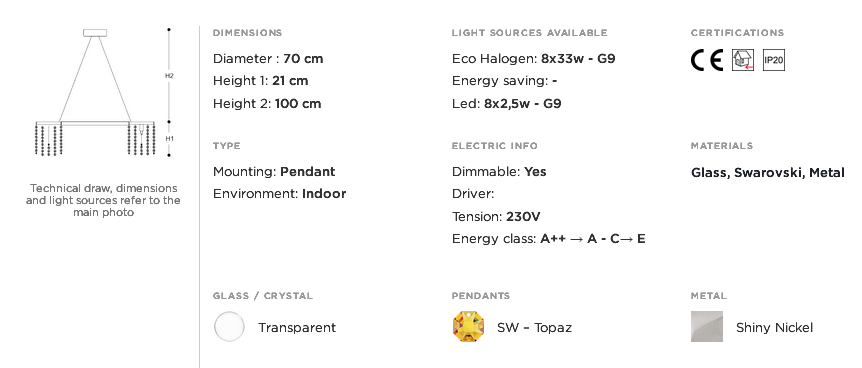Screen dimensions: 862x368
Task: Click the H2 height marker in drawing
Action: point(169,76)
